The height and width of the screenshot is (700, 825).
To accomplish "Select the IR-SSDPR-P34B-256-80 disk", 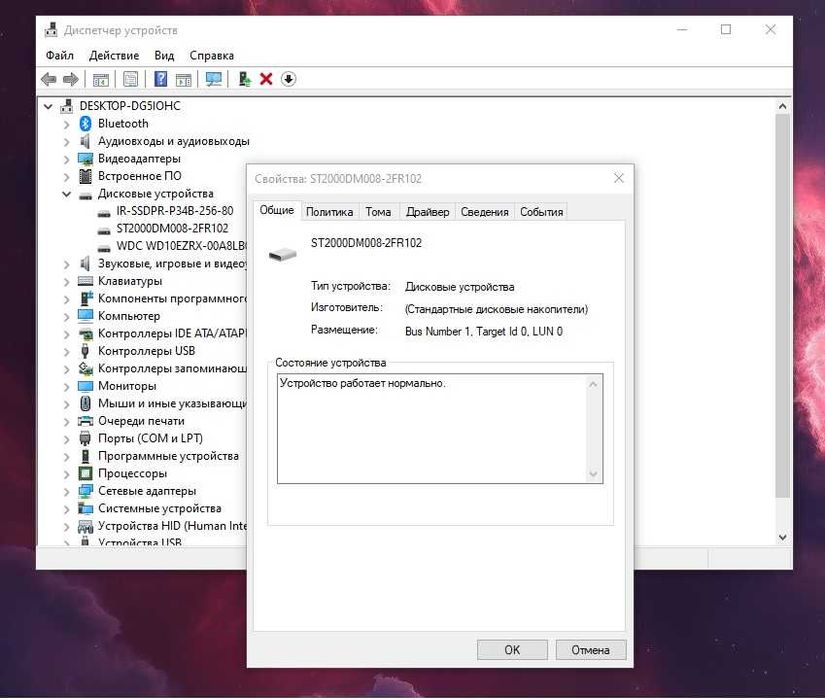I will (175, 211).
